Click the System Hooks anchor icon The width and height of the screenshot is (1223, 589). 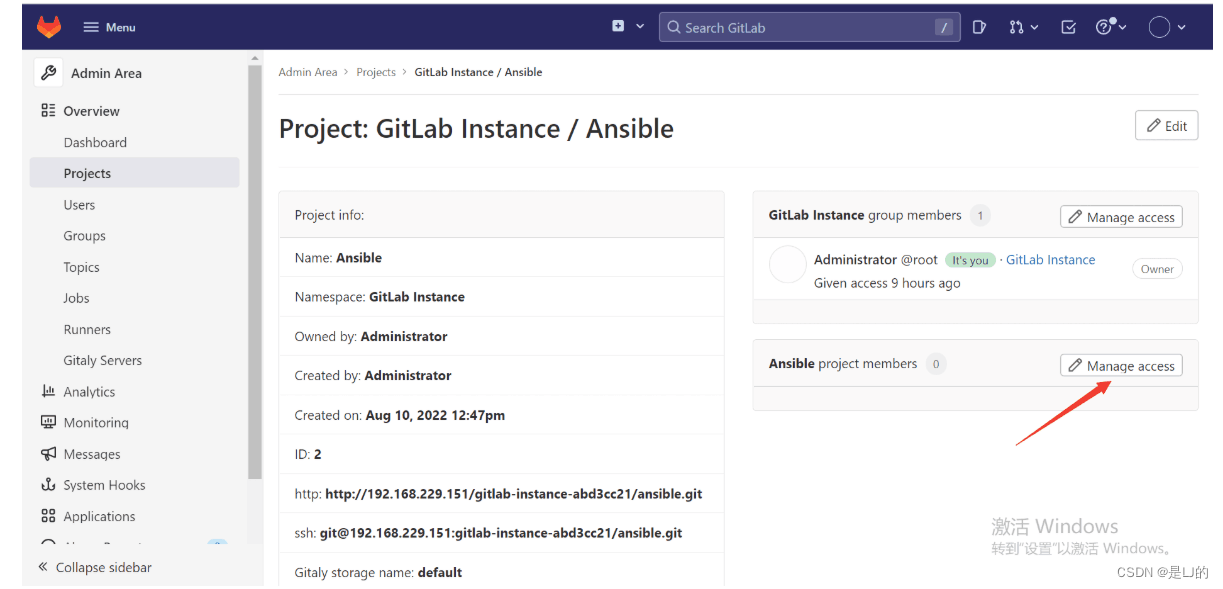click(x=48, y=484)
